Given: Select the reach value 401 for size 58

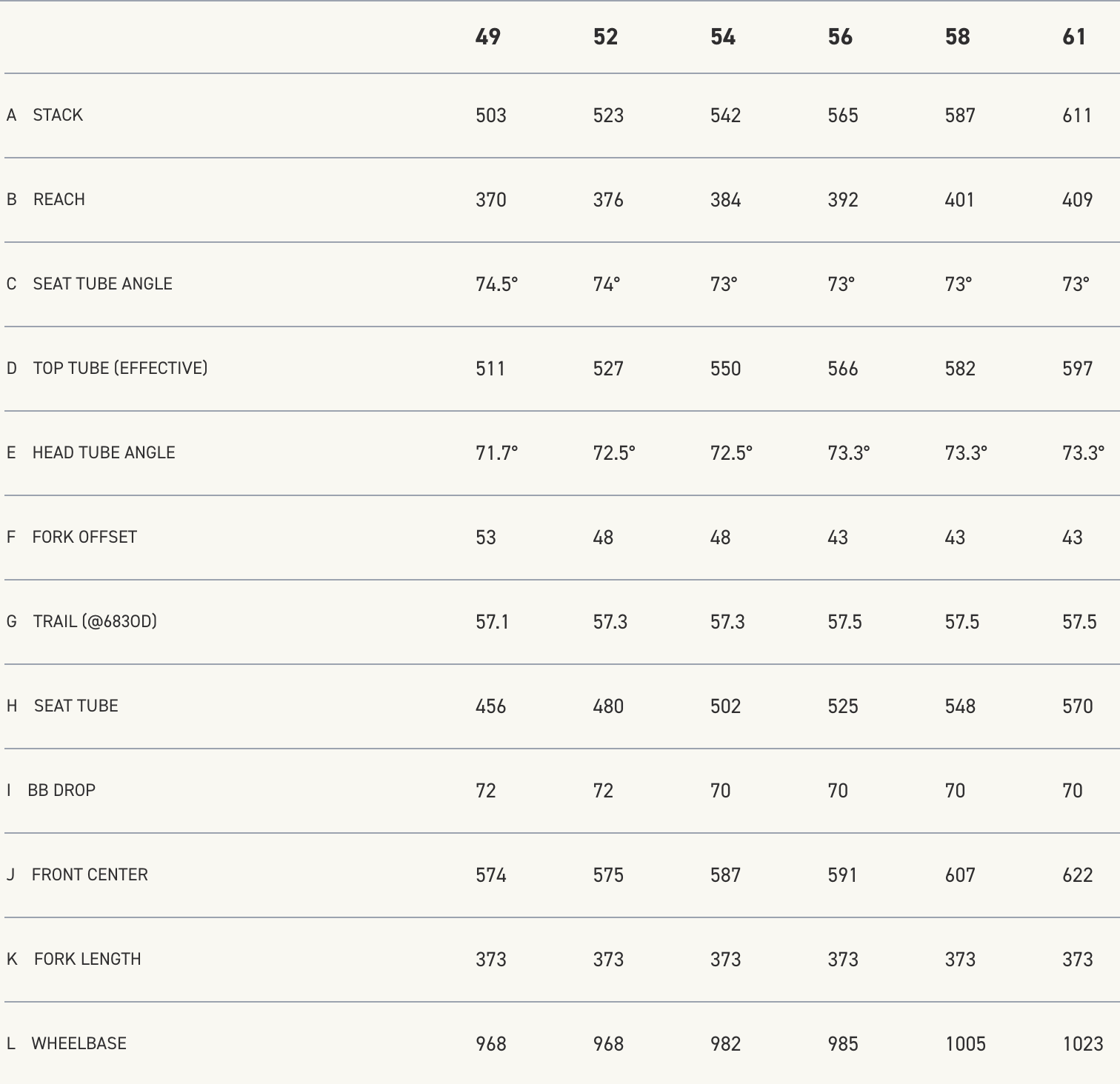Looking at the screenshot, I should point(959,200).
